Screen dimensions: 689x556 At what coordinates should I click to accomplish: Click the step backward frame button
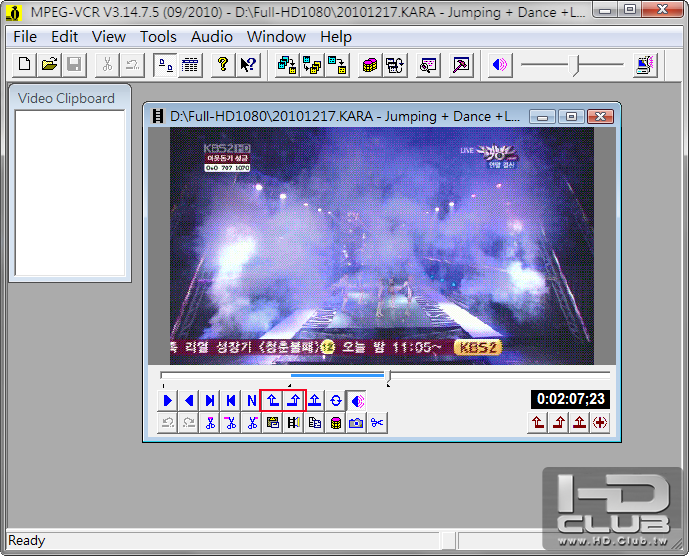[231, 400]
